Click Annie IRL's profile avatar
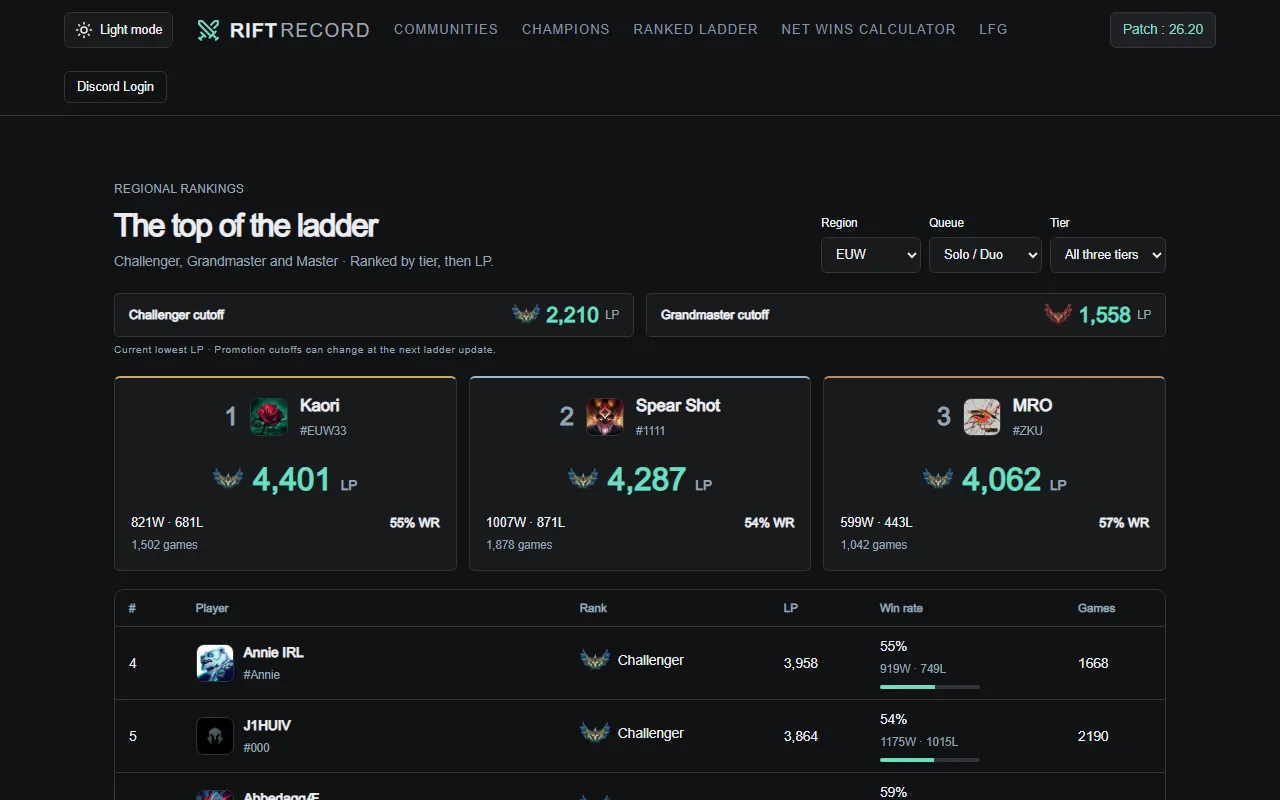 pos(215,663)
